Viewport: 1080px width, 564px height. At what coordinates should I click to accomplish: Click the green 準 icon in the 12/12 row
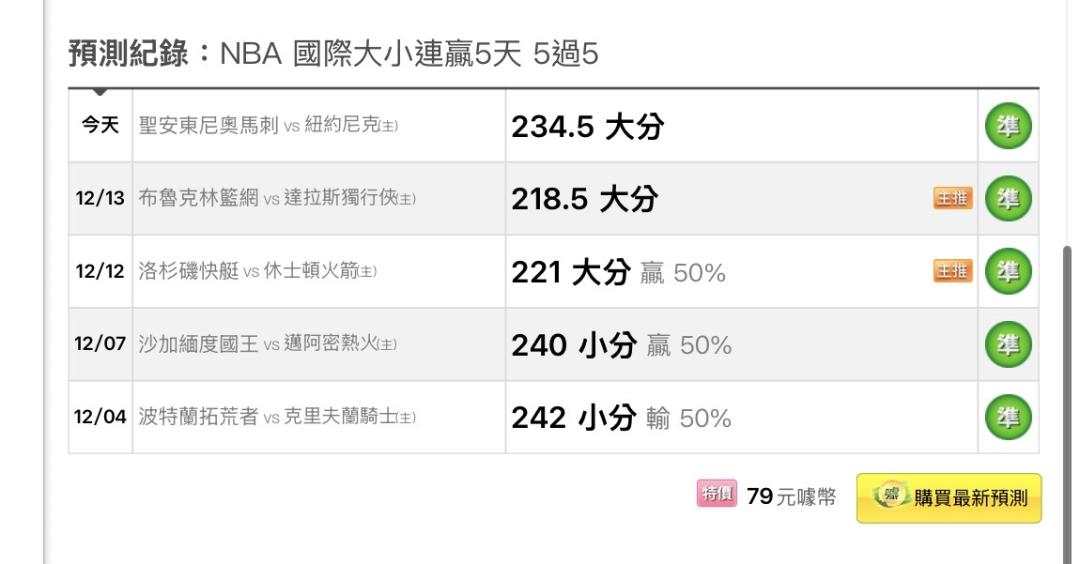click(1009, 272)
